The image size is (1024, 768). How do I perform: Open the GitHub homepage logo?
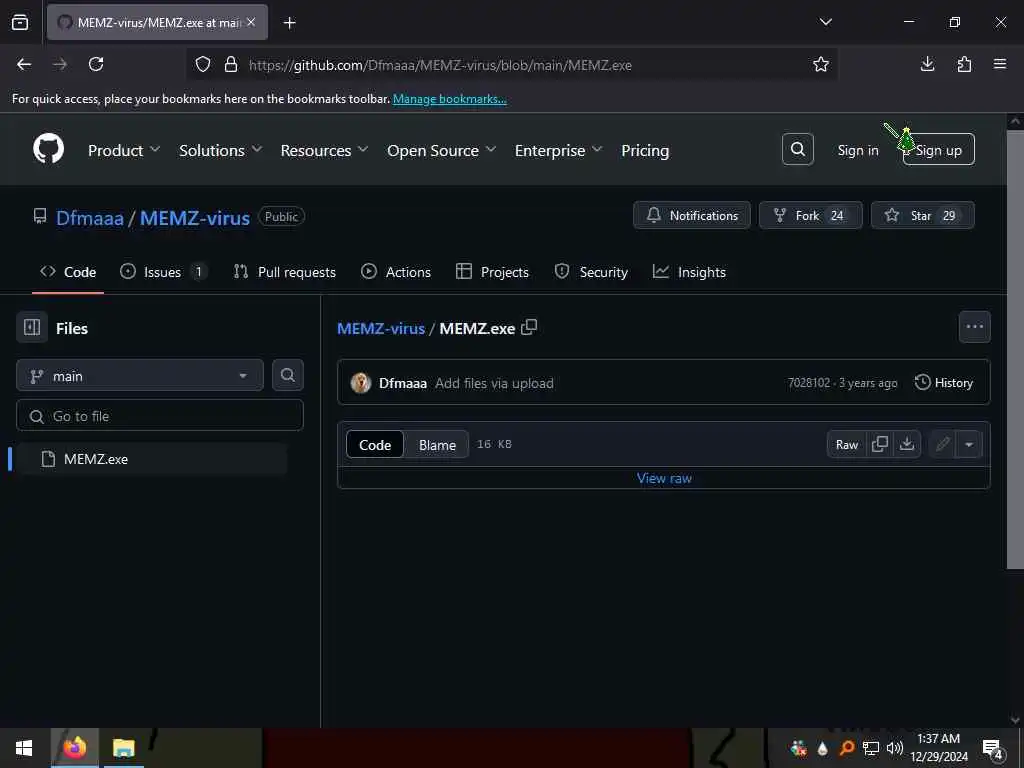pyautogui.click(x=48, y=150)
